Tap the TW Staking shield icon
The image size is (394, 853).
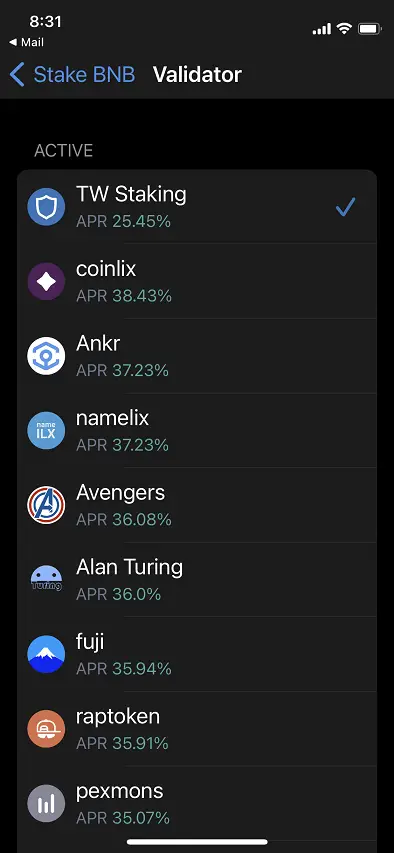[x=46, y=207]
